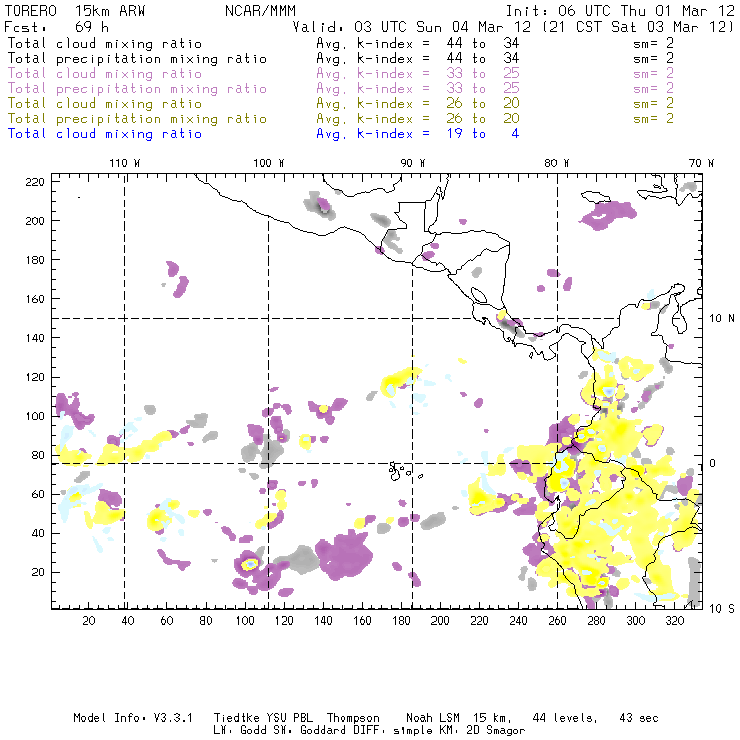Click the "100 W" longitude label

pos(269,163)
